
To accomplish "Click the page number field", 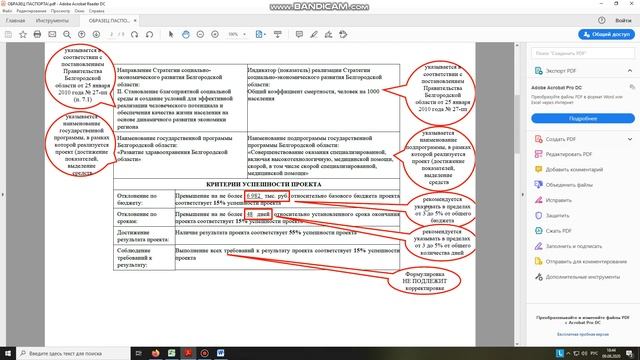I will coord(112,35).
